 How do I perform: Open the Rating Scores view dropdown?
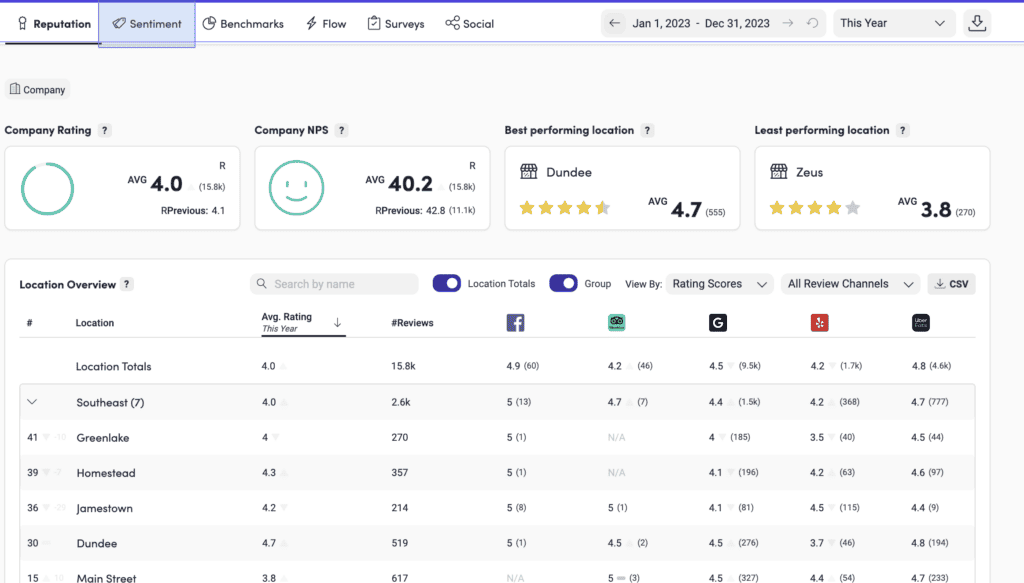point(720,284)
